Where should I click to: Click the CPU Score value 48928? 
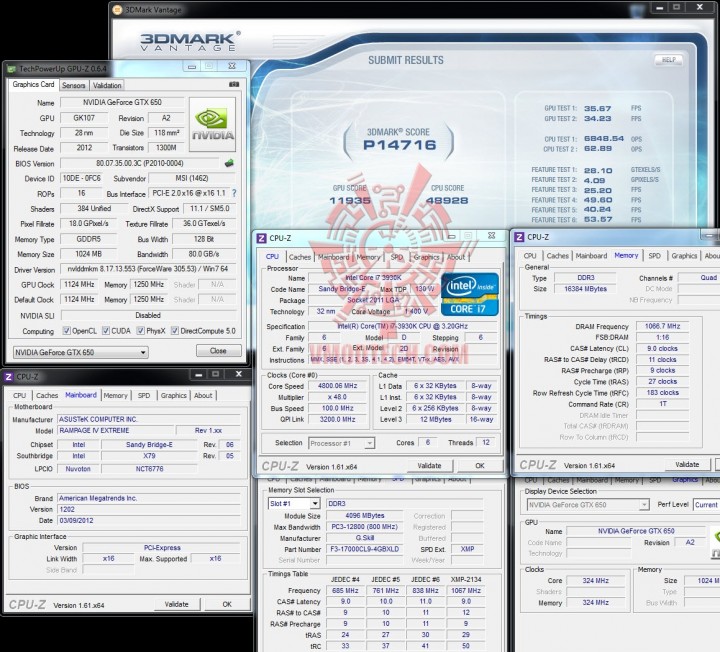[447, 201]
